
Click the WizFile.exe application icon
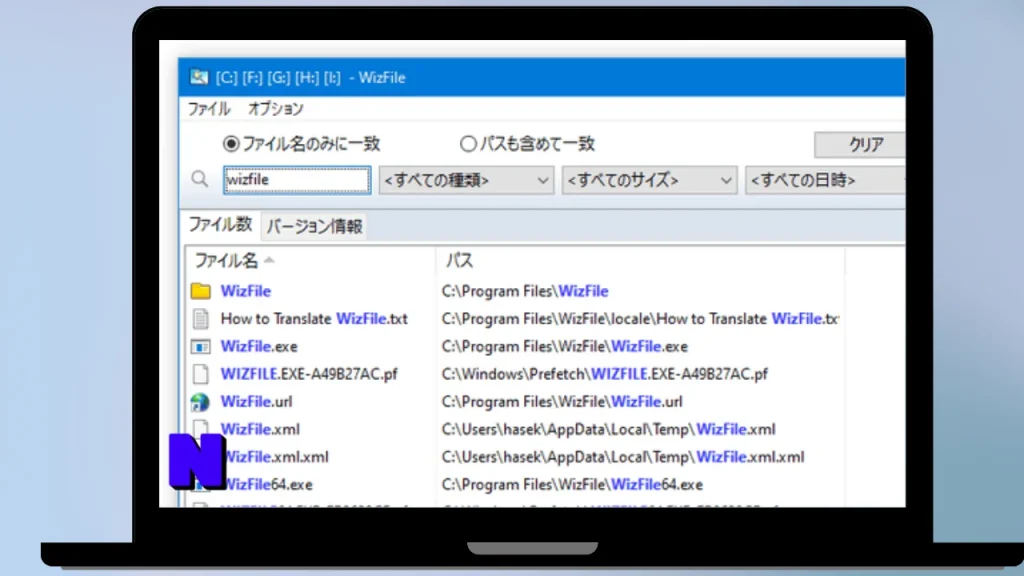tap(200, 346)
